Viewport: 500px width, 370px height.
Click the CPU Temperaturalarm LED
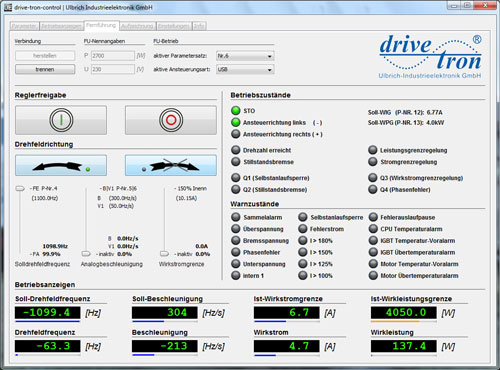tap(373, 229)
